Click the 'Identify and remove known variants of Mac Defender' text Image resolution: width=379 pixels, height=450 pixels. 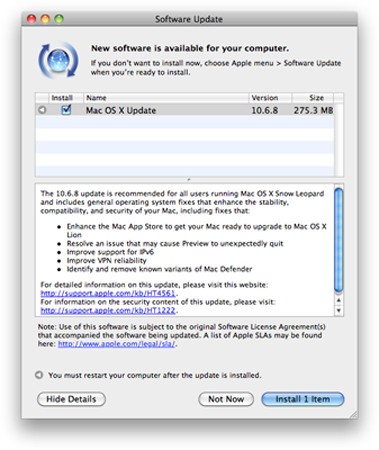159,269
